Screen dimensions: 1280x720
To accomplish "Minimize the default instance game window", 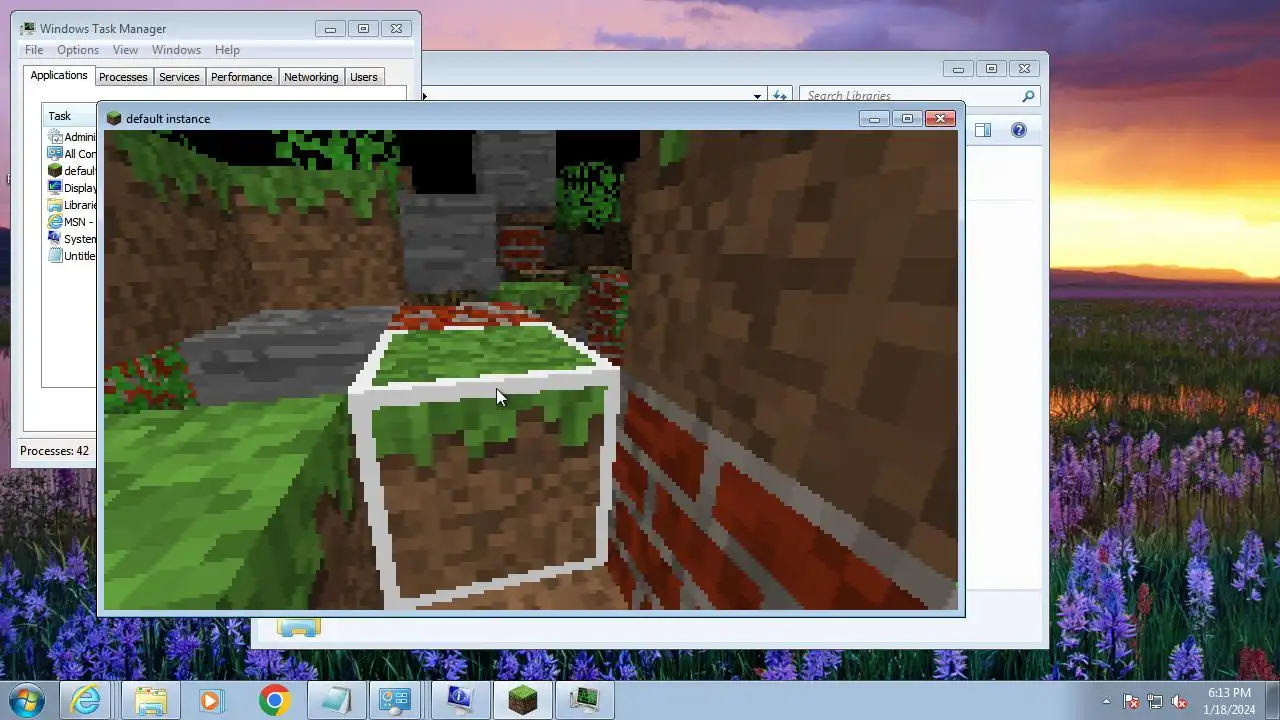I will [x=874, y=119].
